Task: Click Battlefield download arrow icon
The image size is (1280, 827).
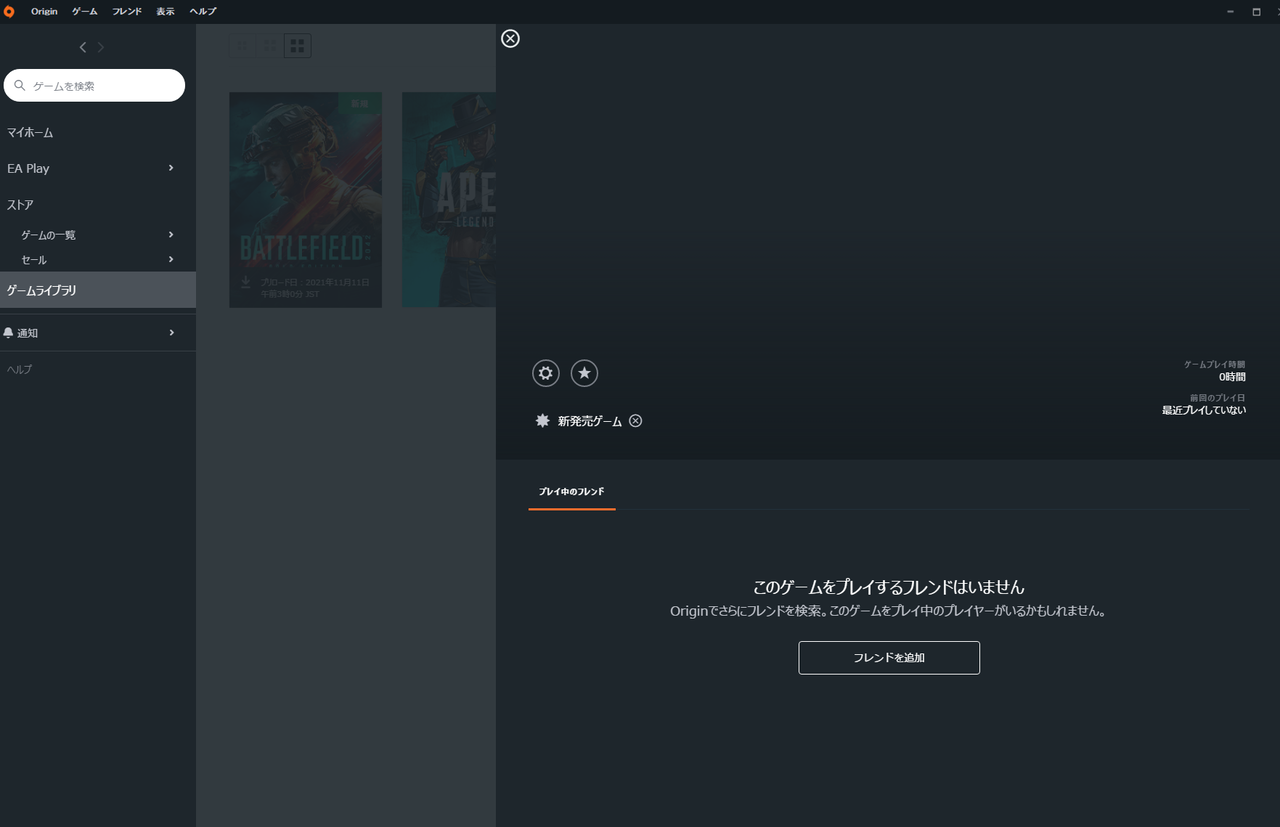Action: tap(246, 283)
